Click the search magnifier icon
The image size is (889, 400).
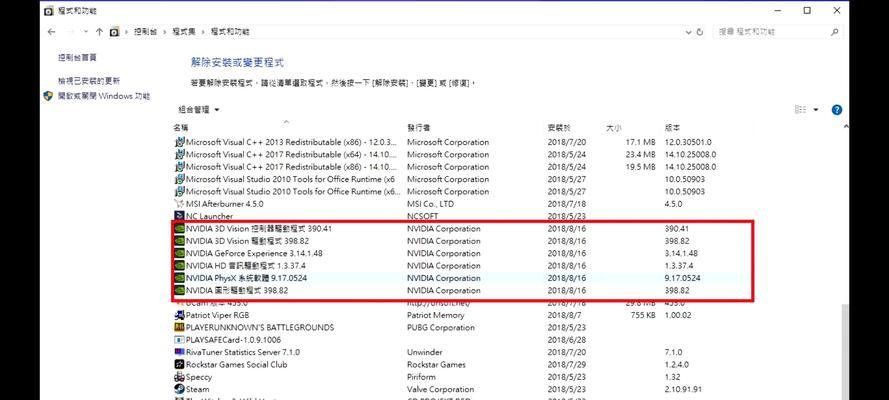pyautogui.click(x=835, y=32)
